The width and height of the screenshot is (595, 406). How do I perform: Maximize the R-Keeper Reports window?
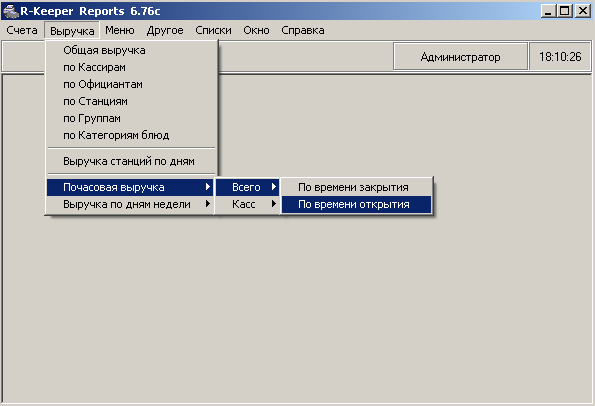pos(565,11)
